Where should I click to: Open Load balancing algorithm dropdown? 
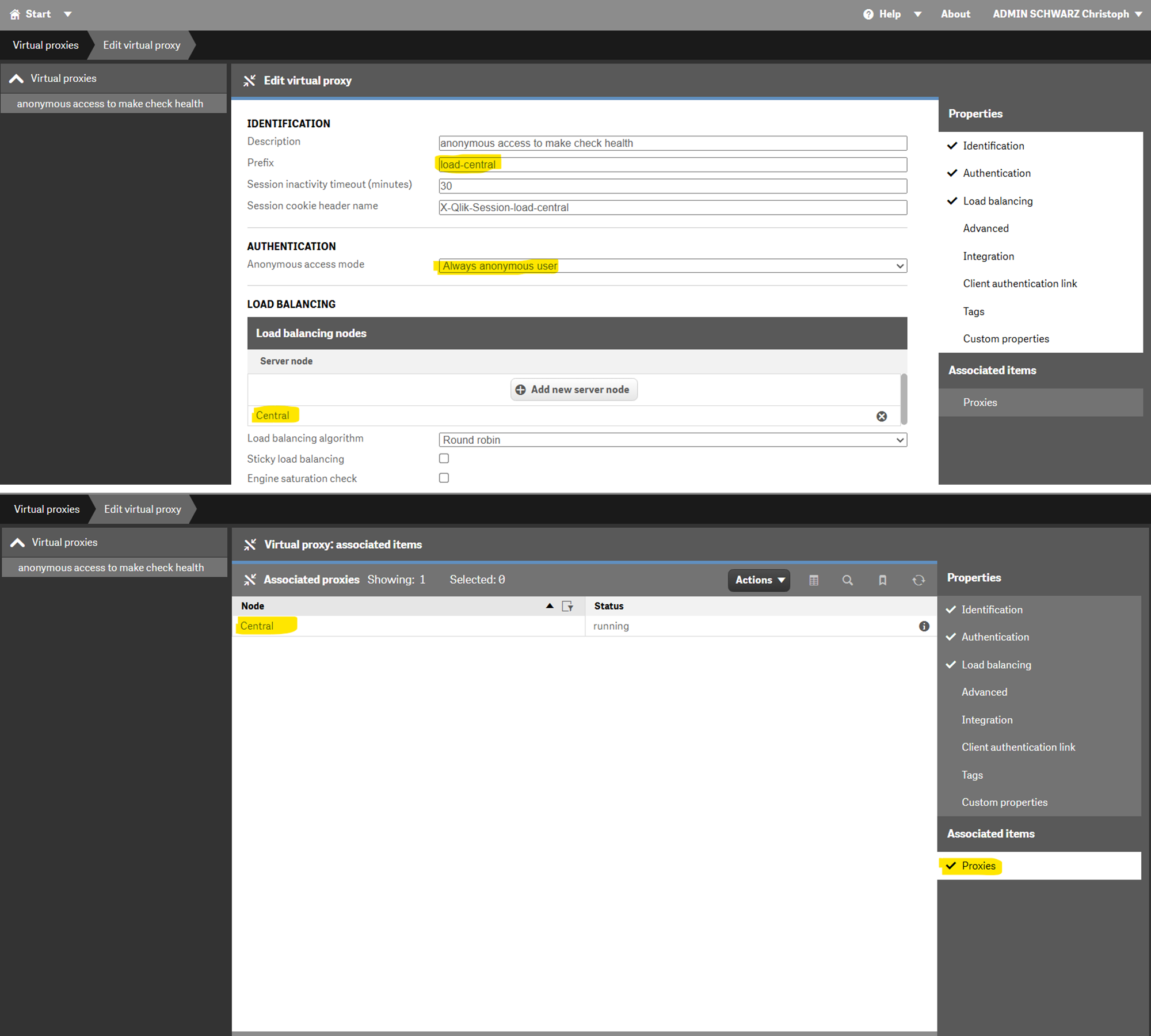pyautogui.click(x=673, y=440)
